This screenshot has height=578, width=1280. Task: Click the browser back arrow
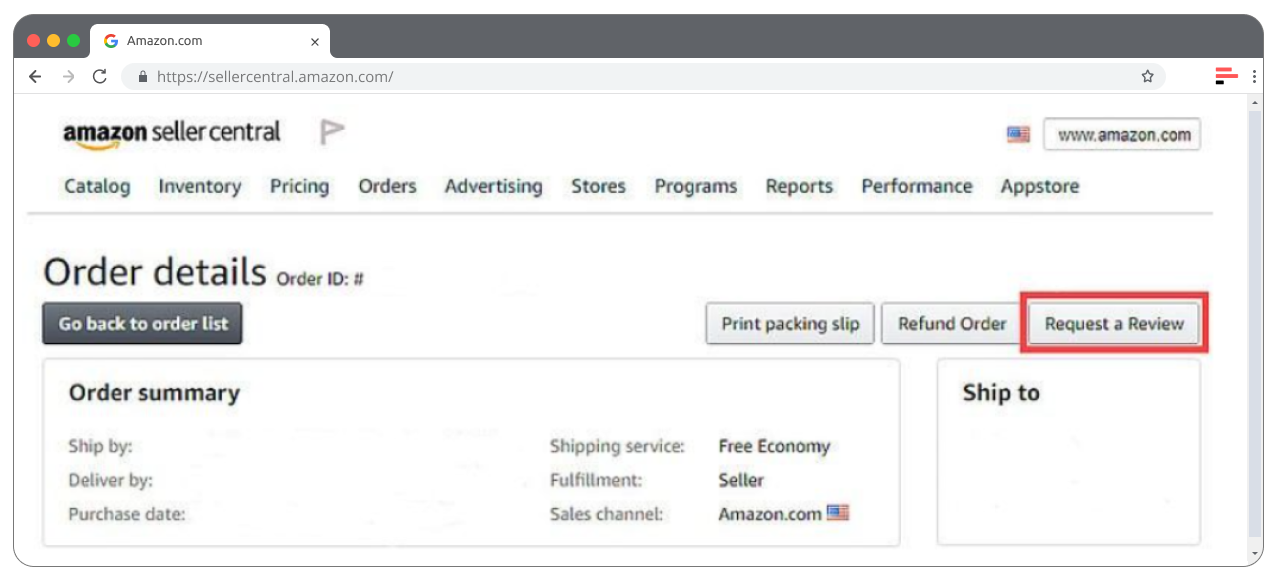coord(35,75)
